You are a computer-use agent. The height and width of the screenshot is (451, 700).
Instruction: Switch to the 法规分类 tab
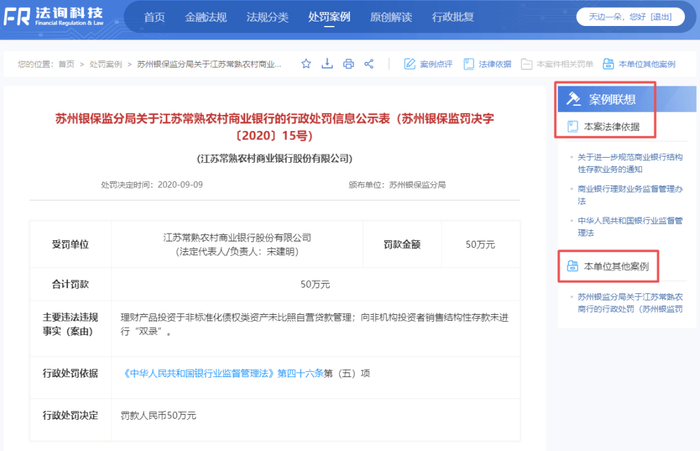[267, 17]
